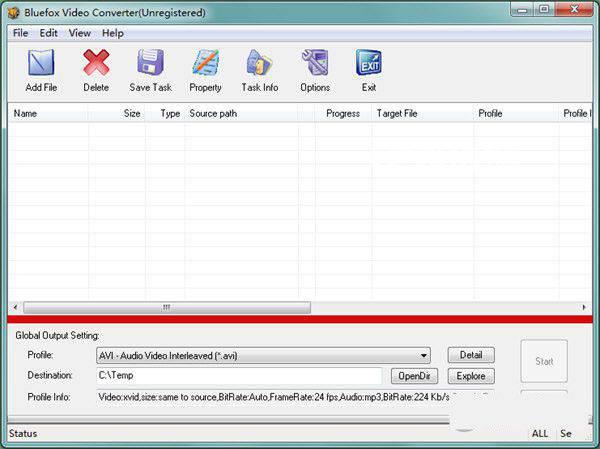Click the Start button

(x=544, y=361)
